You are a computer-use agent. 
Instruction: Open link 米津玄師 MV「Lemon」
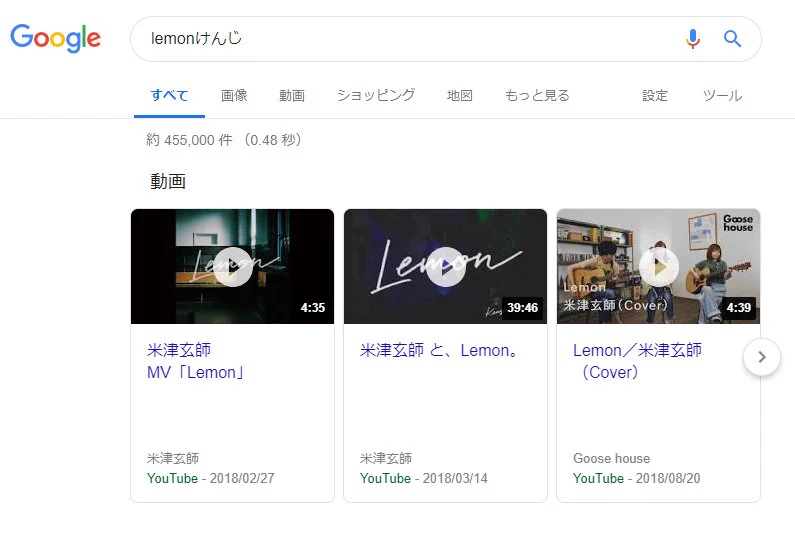point(197,361)
